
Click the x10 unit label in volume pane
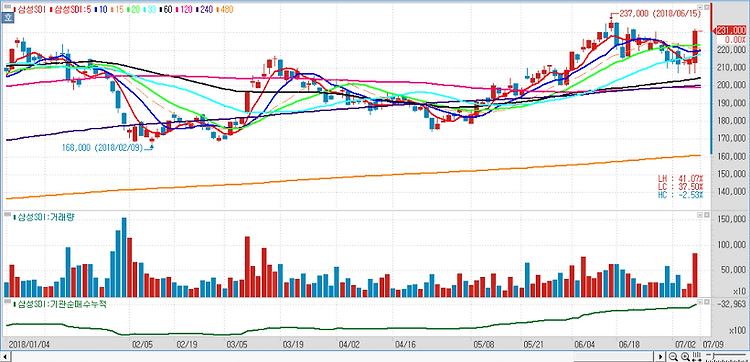[739, 291]
